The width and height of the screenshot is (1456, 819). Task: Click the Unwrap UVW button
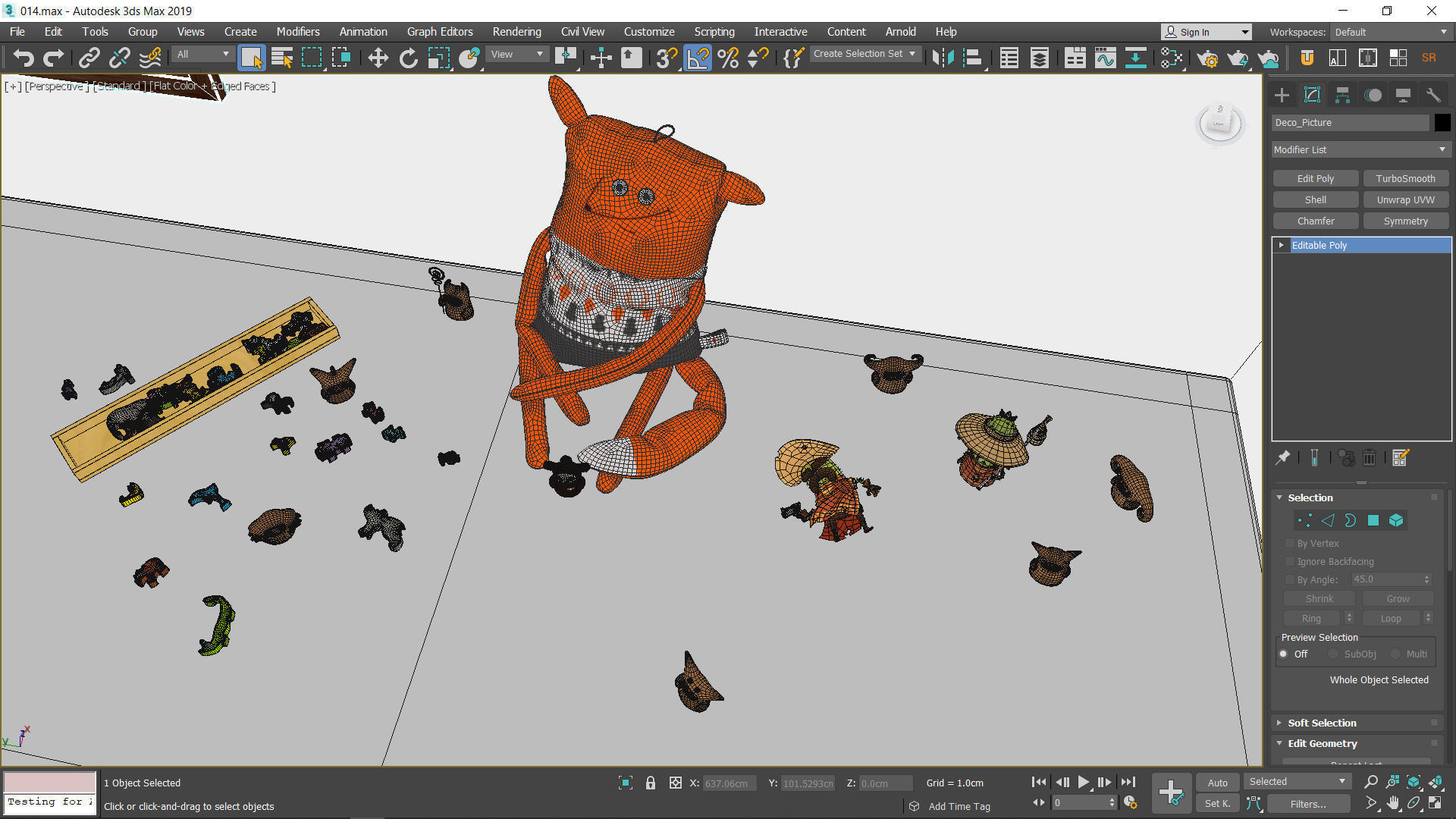point(1405,199)
